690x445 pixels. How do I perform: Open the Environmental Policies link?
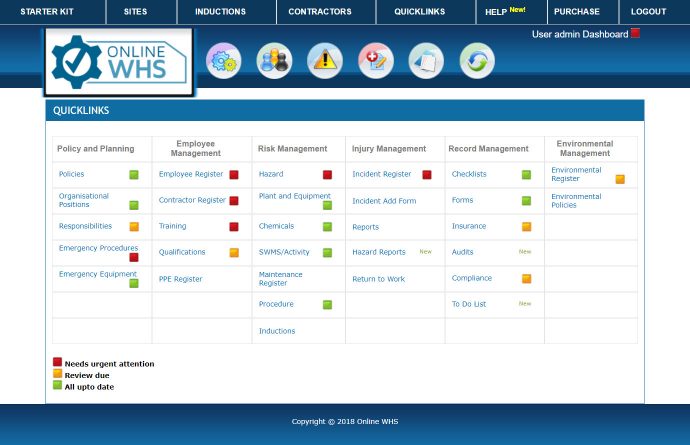tap(576, 201)
